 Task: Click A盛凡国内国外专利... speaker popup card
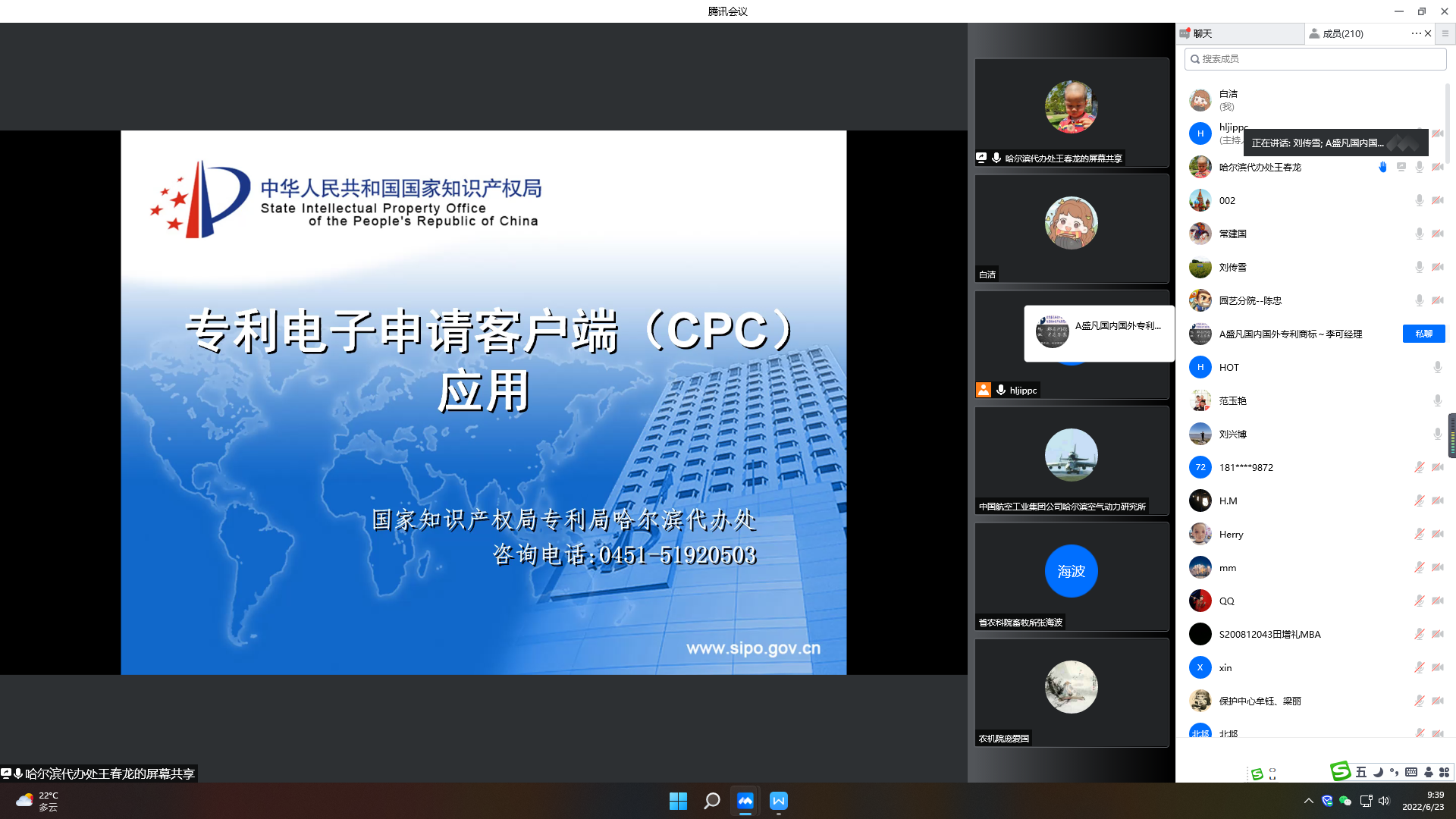(1099, 334)
